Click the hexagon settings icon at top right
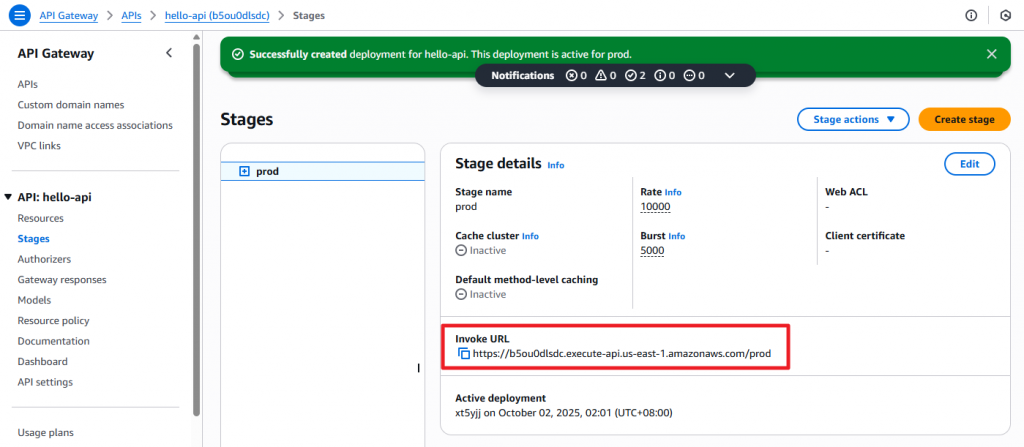 pos(1005,16)
